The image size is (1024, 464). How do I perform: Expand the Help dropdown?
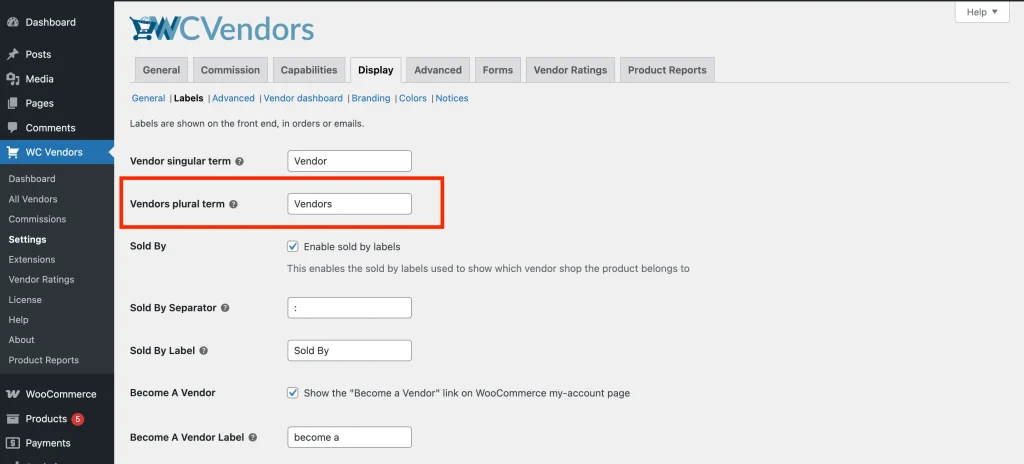pyautogui.click(x=982, y=12)
